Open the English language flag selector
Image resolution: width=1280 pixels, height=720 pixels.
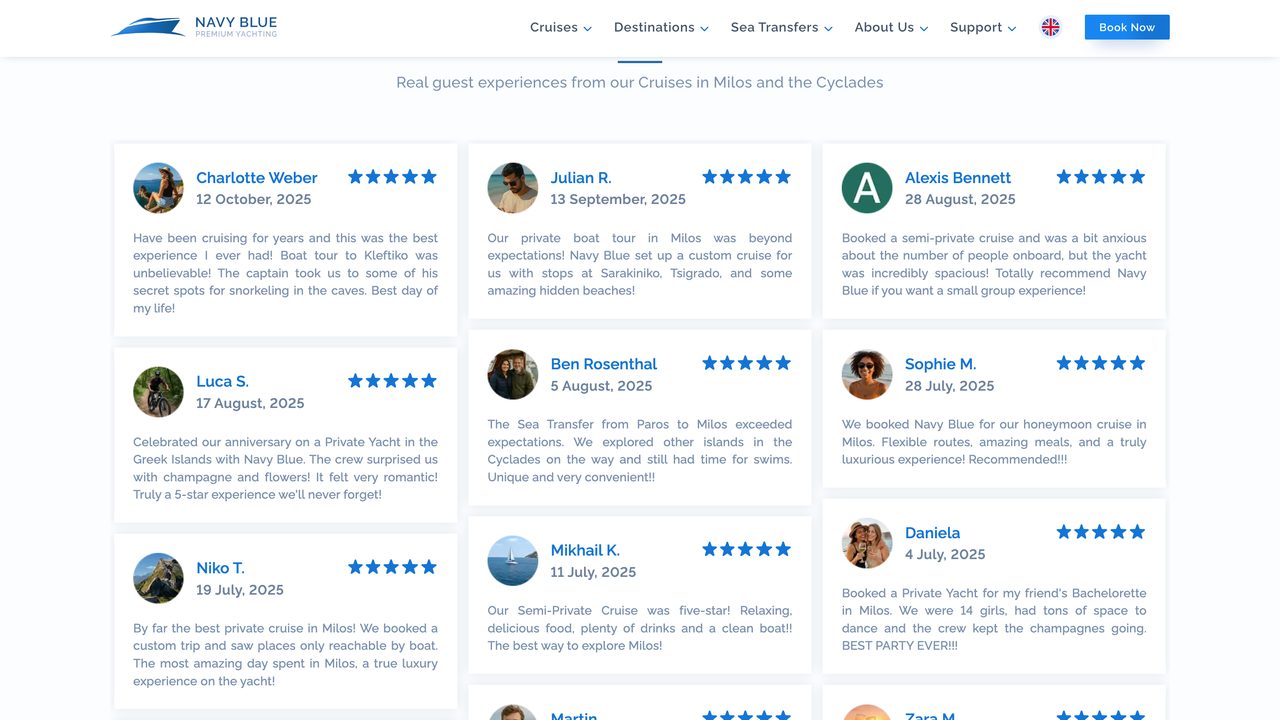coord(1050,27)
